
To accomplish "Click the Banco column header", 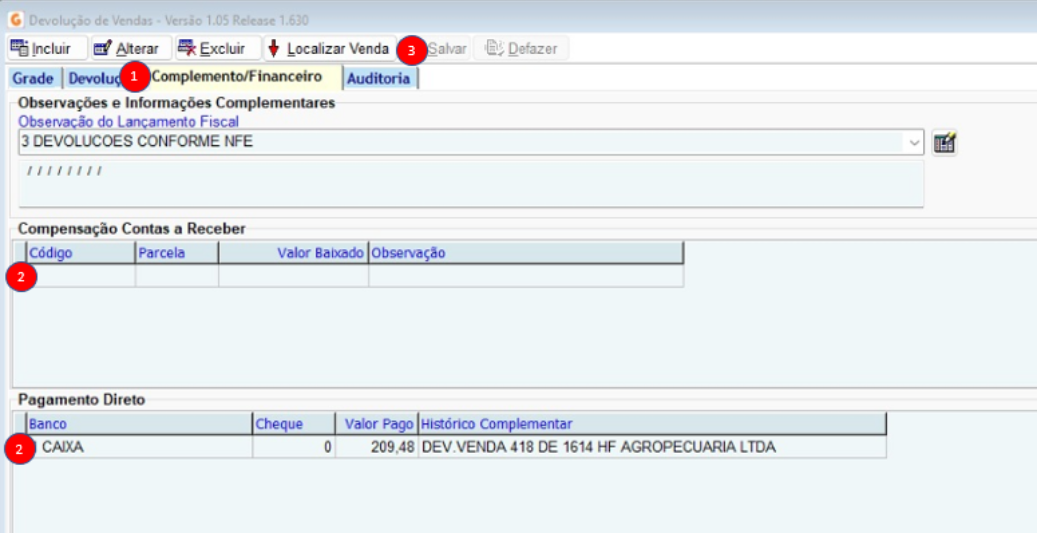I will coord(139,424).
